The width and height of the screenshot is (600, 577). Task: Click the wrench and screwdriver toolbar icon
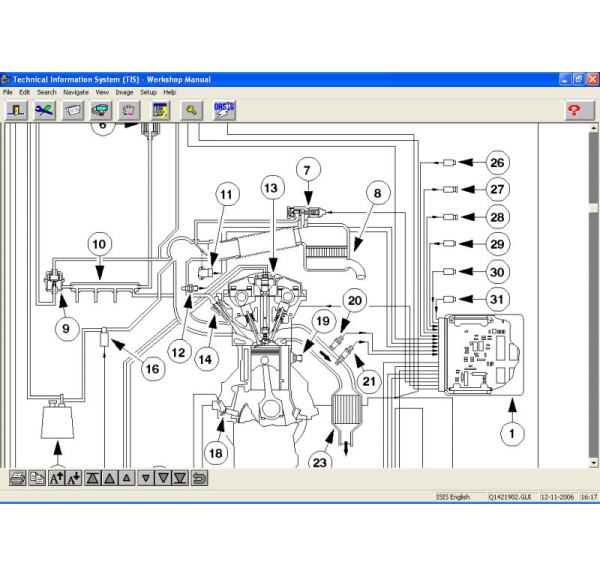(45, 111)
